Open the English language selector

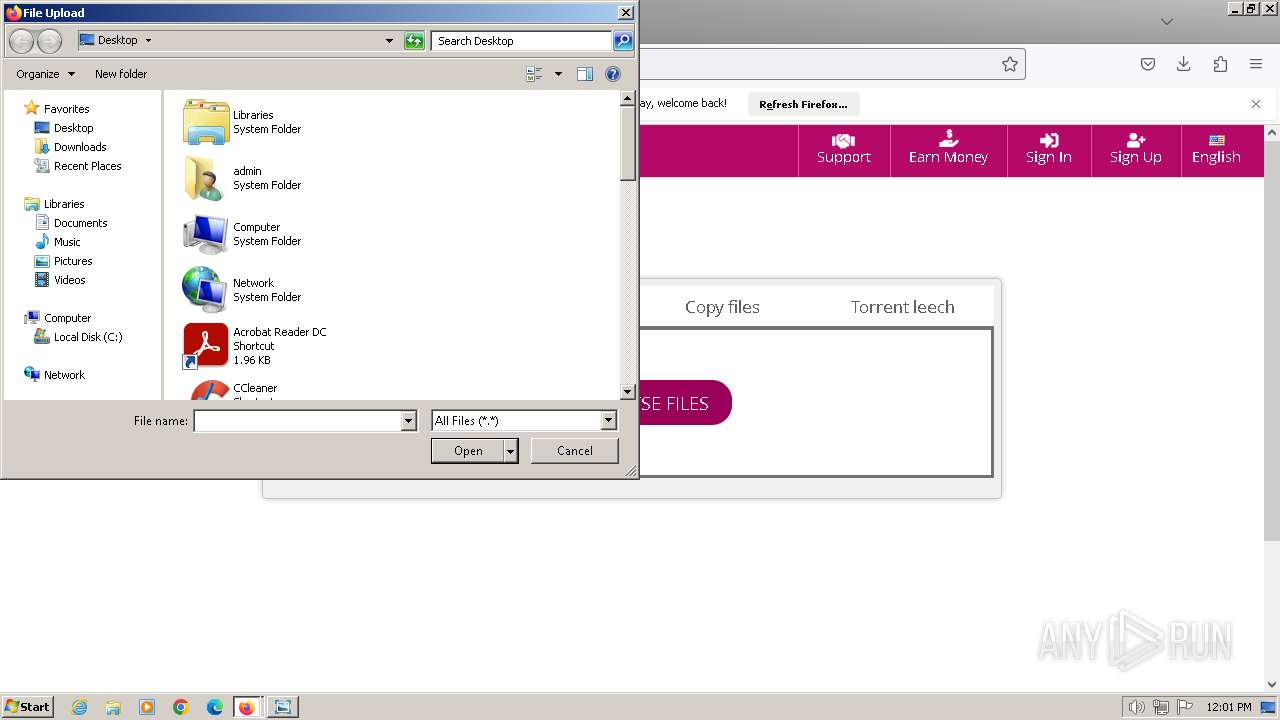point(1216,149)
